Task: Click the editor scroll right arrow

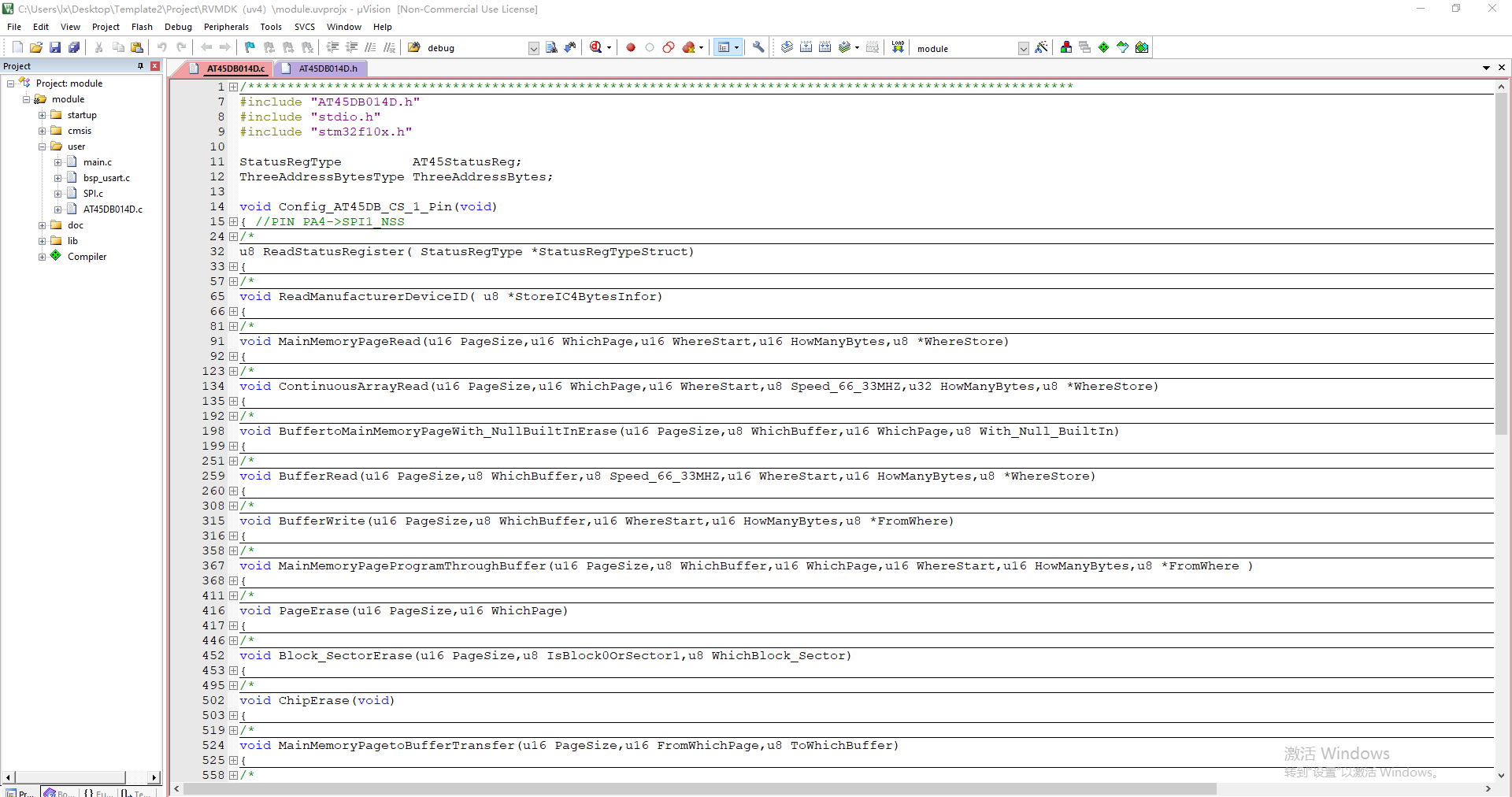Action: click(1488, 788)
